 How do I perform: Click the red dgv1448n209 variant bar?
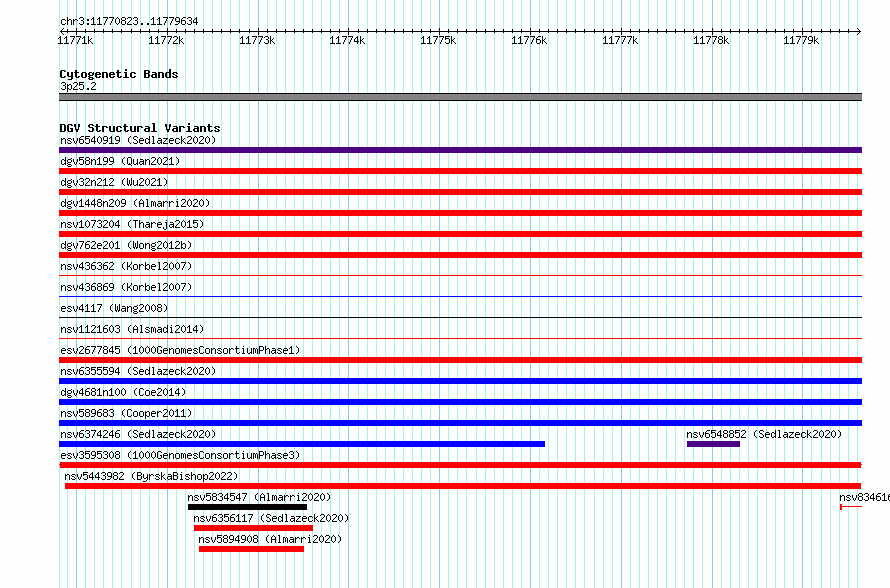pos(460,213)
